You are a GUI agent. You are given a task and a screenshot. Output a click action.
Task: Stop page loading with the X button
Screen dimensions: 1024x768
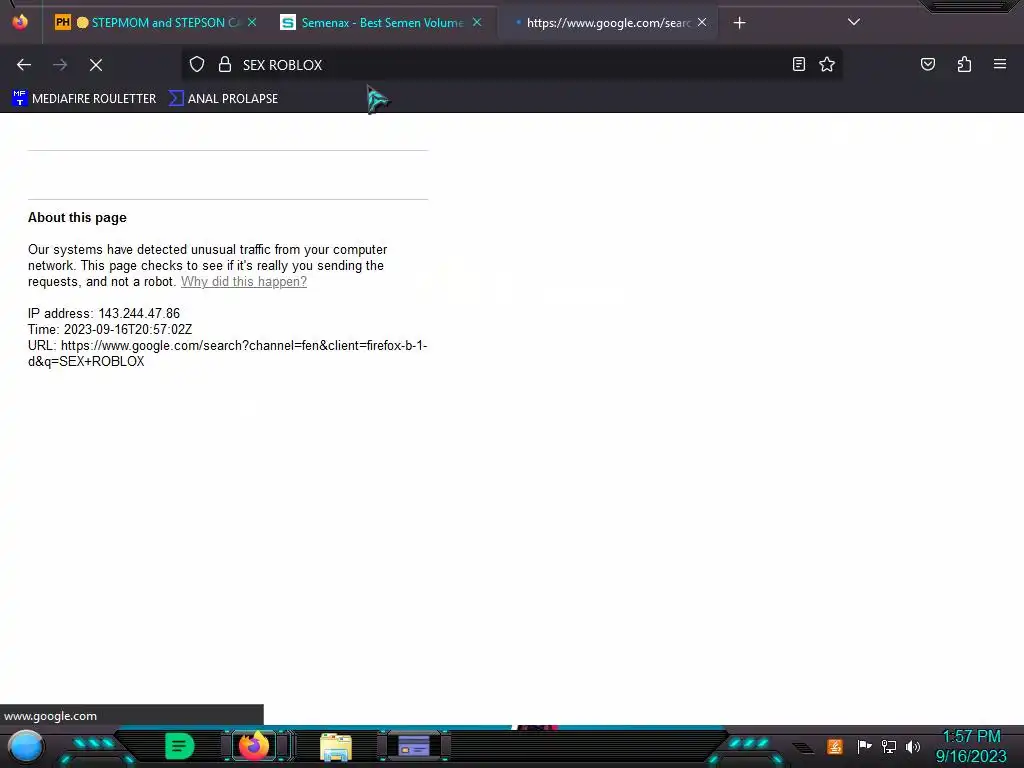coord(96,65)
